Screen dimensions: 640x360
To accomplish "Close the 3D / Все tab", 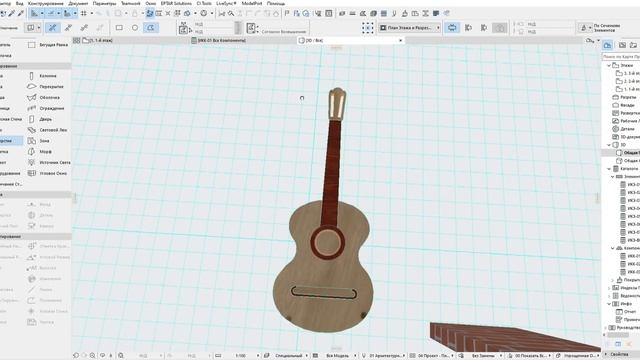I will [x=400, y=40].
